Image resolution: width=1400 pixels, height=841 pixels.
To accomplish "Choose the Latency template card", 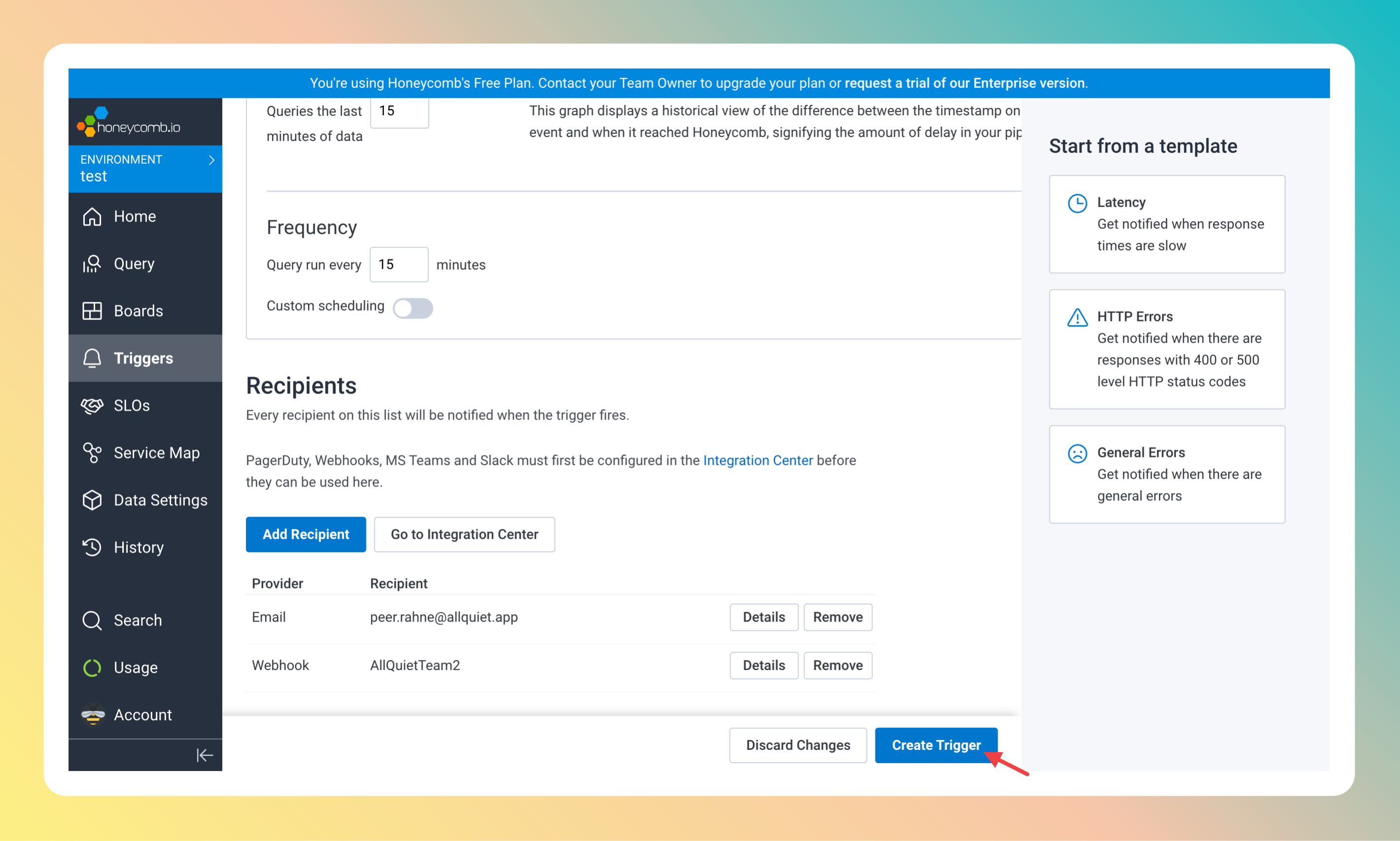I will click(1166, 224).
